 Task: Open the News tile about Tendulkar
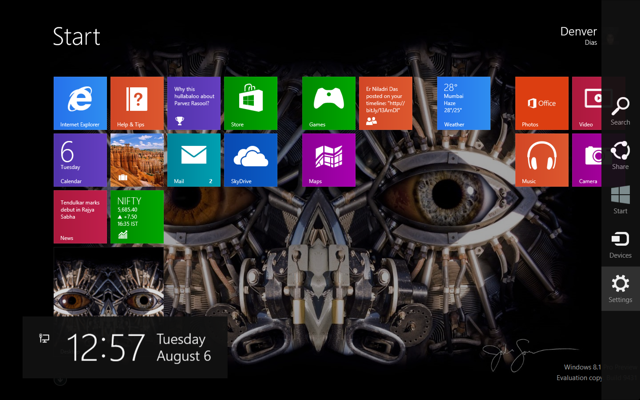tap(79, 217)
